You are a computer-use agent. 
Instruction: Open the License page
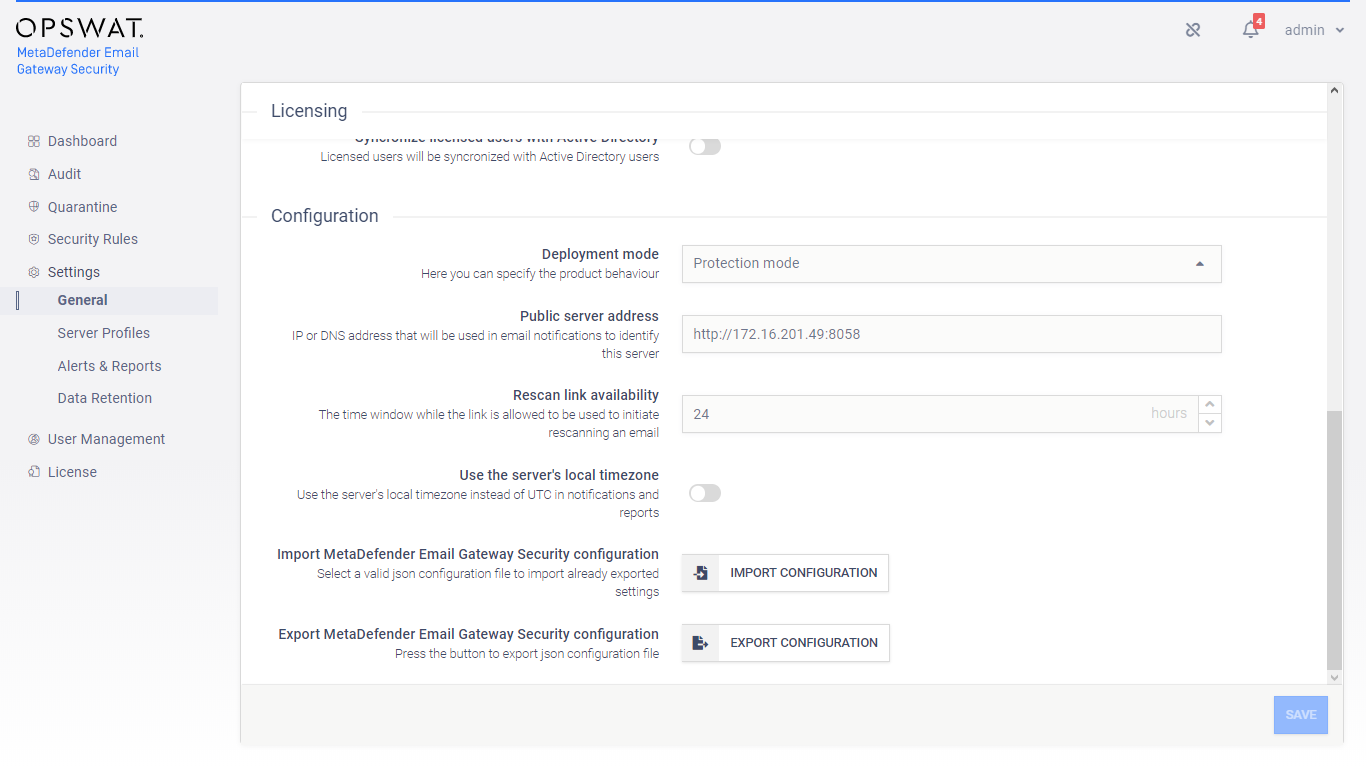[x=72, y=472]
